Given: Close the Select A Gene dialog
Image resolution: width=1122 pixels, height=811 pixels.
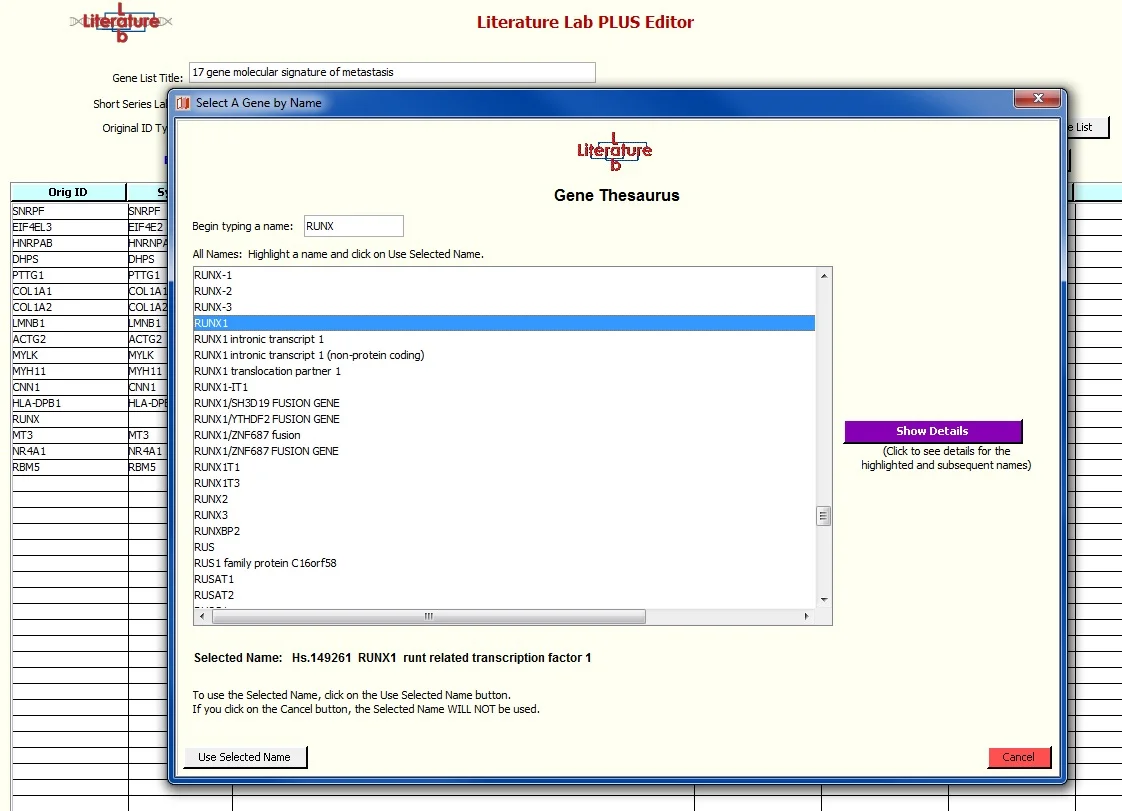Looking at the screenshot, I should 1037,98.
